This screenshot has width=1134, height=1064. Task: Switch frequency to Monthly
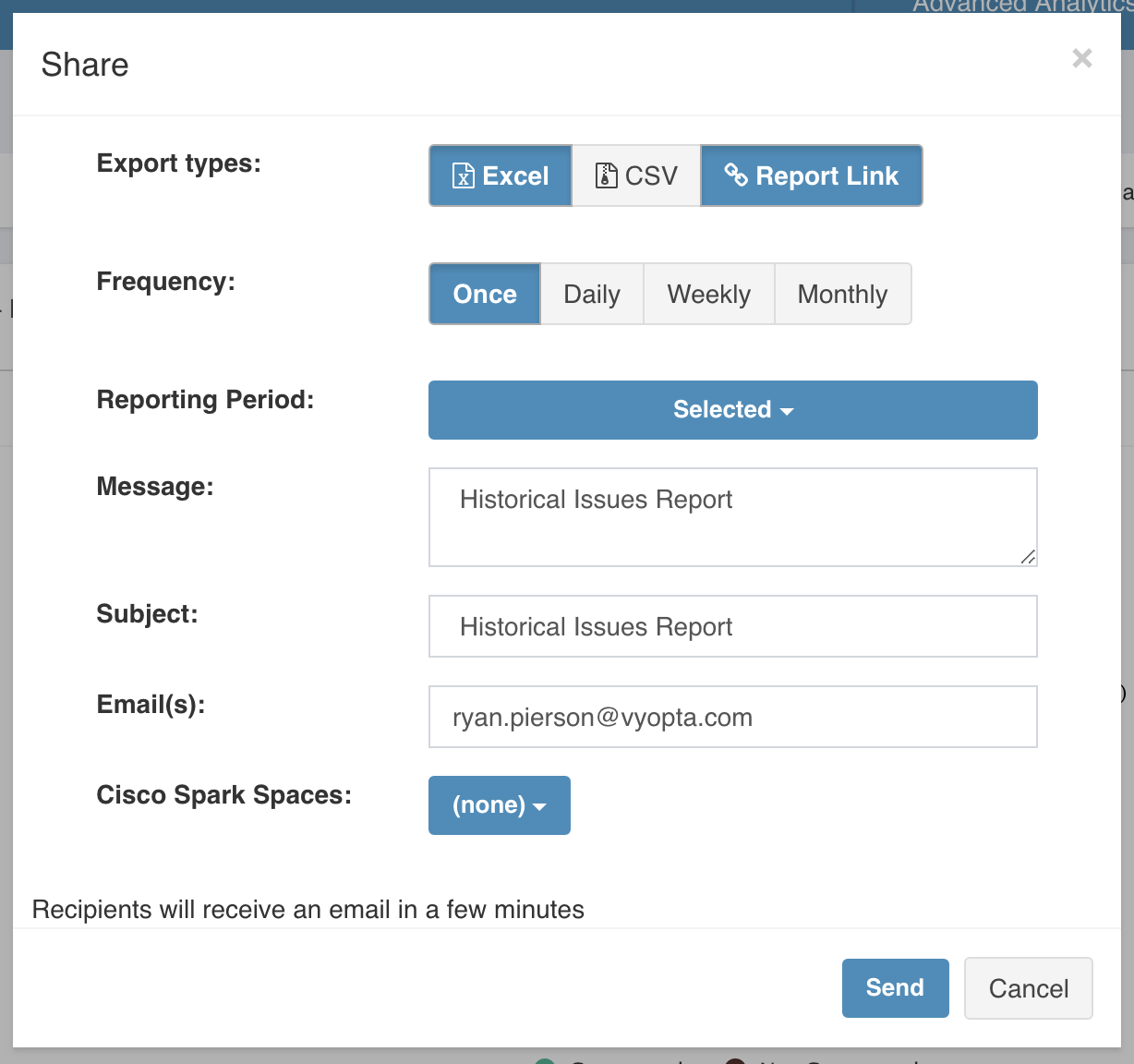tap(842, 294)
